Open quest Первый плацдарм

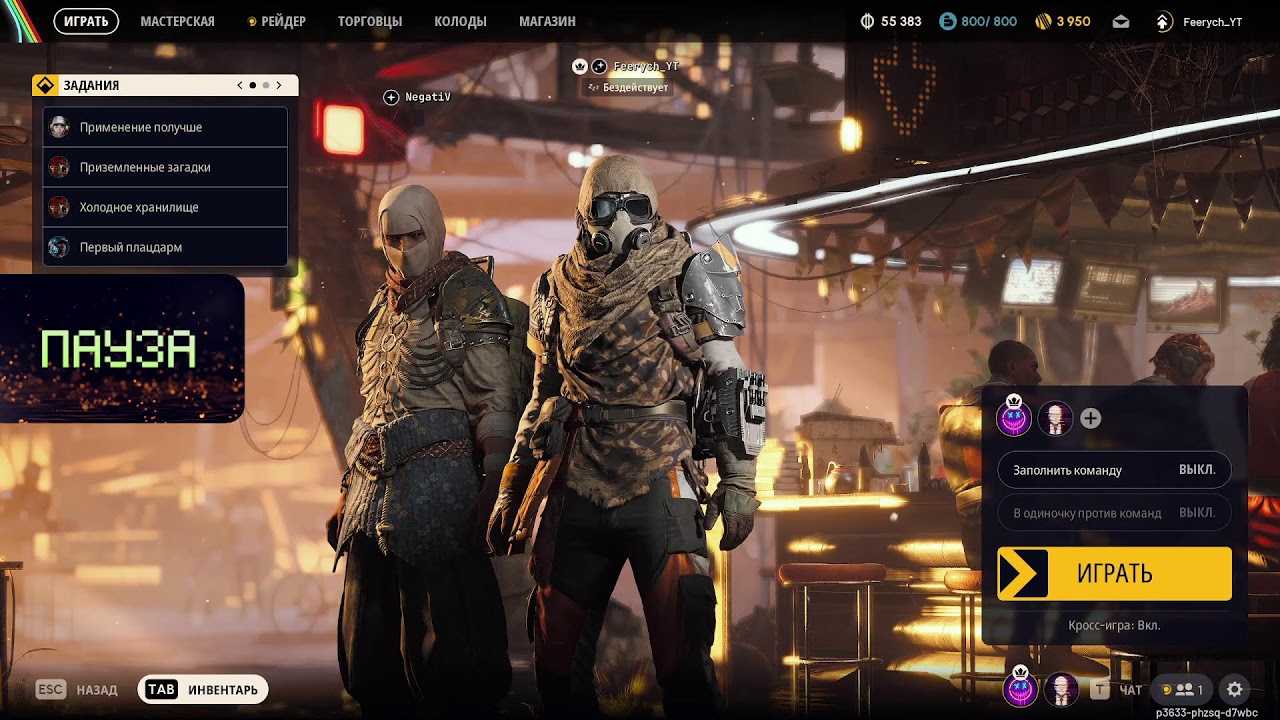coord(165,247)
